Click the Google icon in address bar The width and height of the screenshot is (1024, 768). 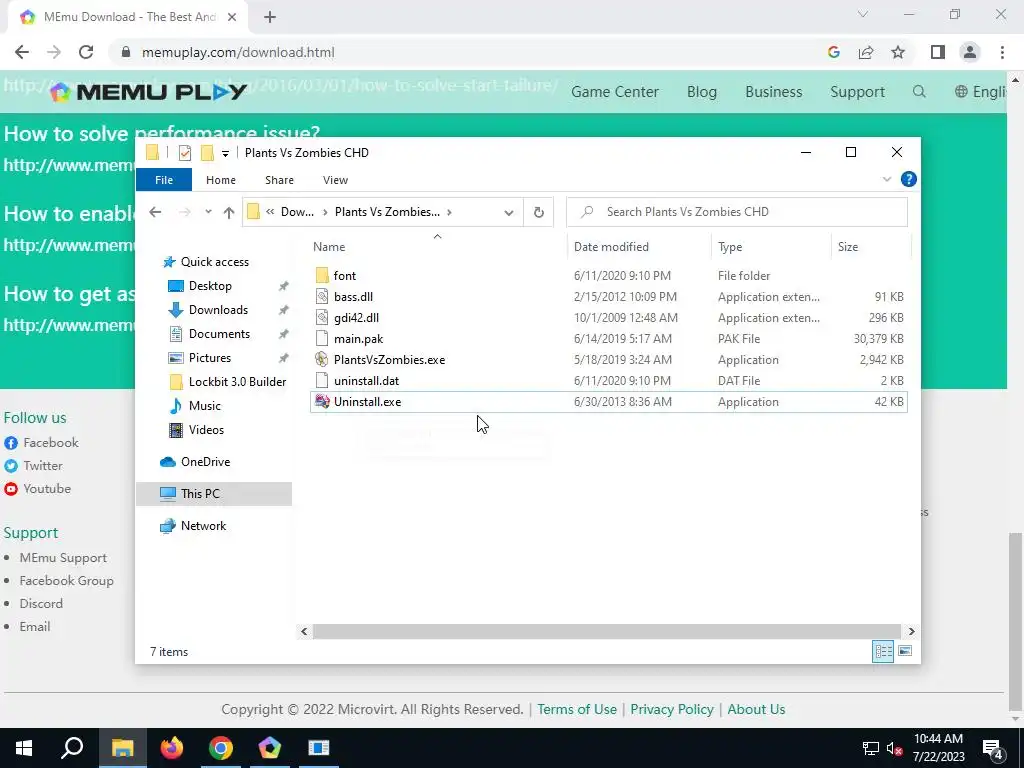point(833,52)
